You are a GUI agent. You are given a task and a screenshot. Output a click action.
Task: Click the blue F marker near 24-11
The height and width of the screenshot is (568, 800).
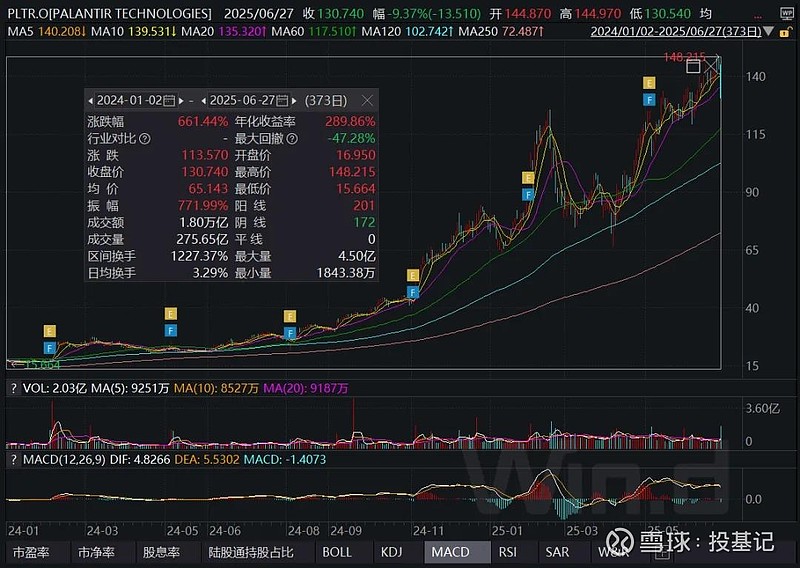click(413, 292)
